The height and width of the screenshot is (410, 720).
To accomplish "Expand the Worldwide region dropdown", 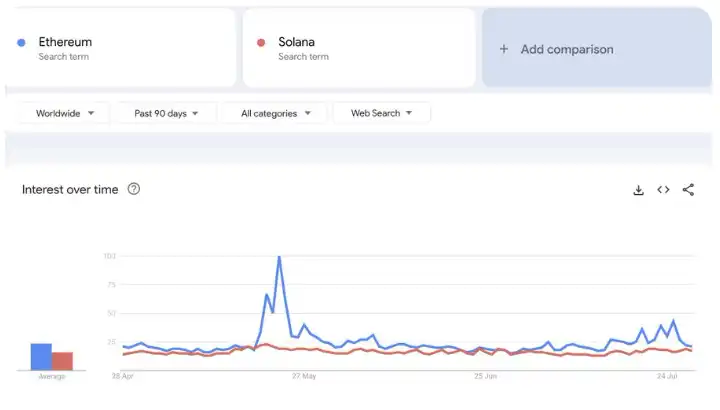I will click(64, 114).
